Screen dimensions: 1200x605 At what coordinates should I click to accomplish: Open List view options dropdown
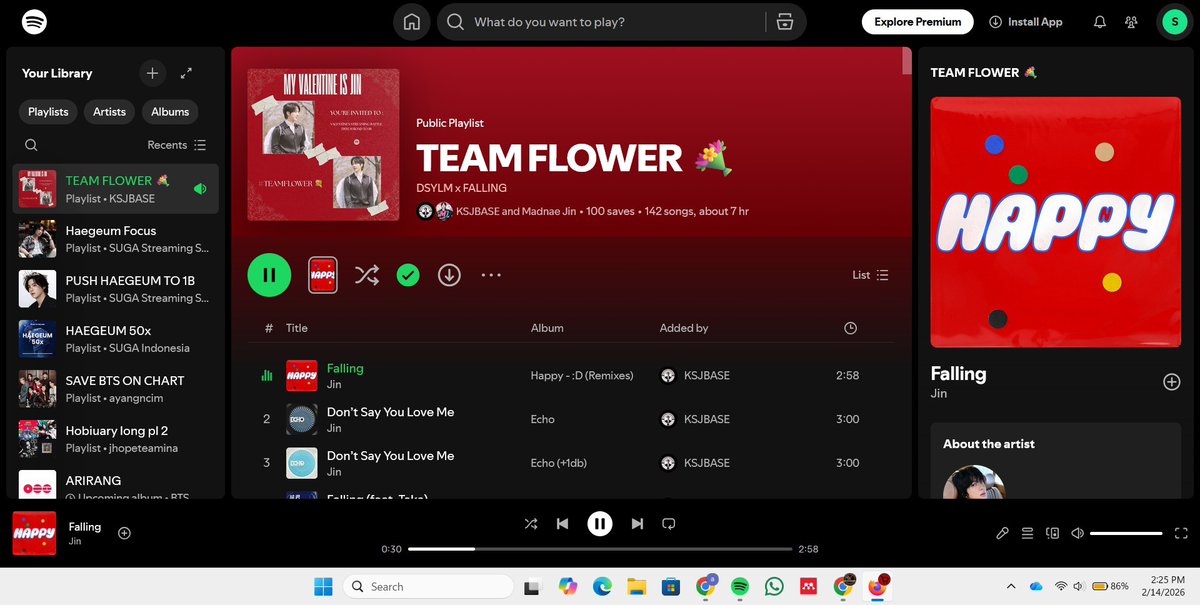point(870,275)
